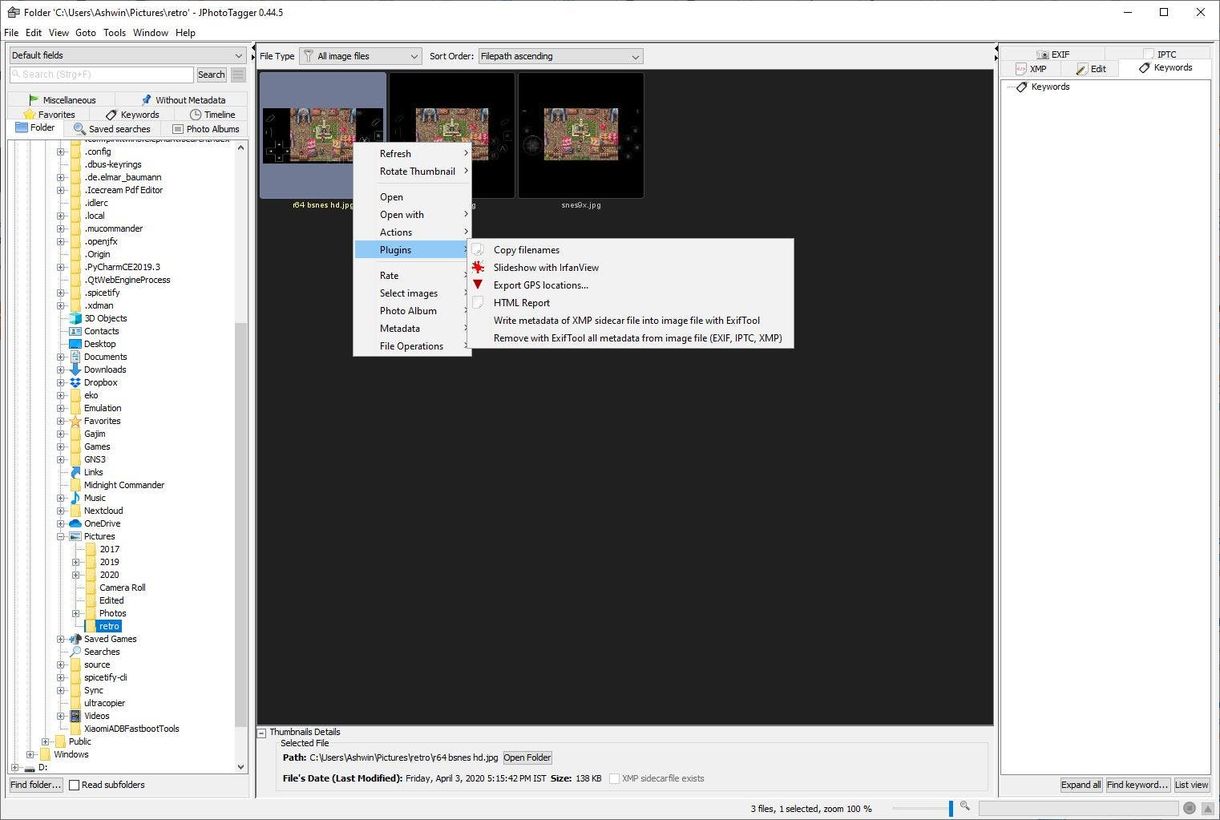Click the Contacts folder icon
1220x820 pixels.
click(x=75, y=331)
